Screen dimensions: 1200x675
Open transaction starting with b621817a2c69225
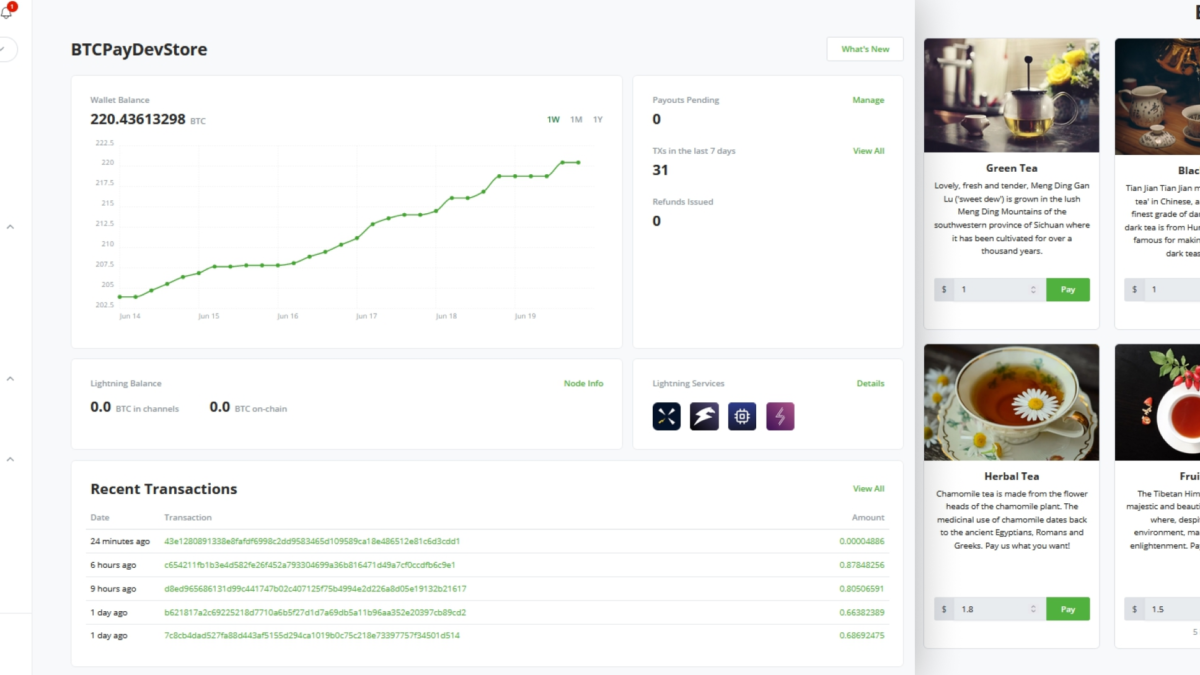point(315,612)
